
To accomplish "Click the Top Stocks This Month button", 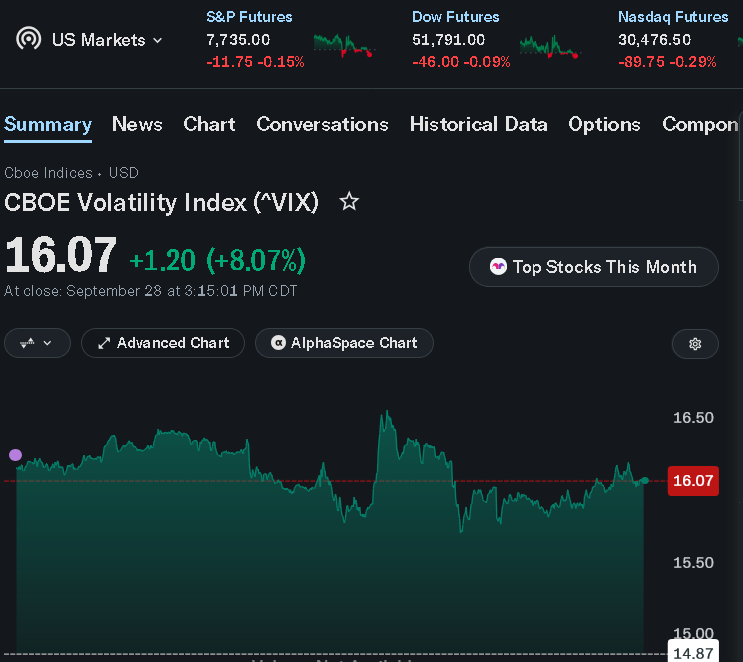I will click(593, 267).
